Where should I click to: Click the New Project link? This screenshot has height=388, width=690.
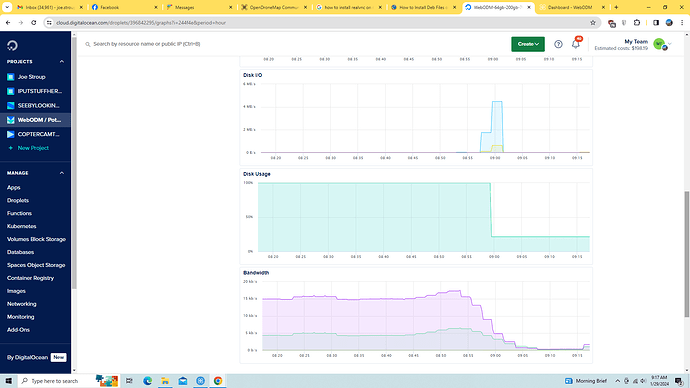33,148
